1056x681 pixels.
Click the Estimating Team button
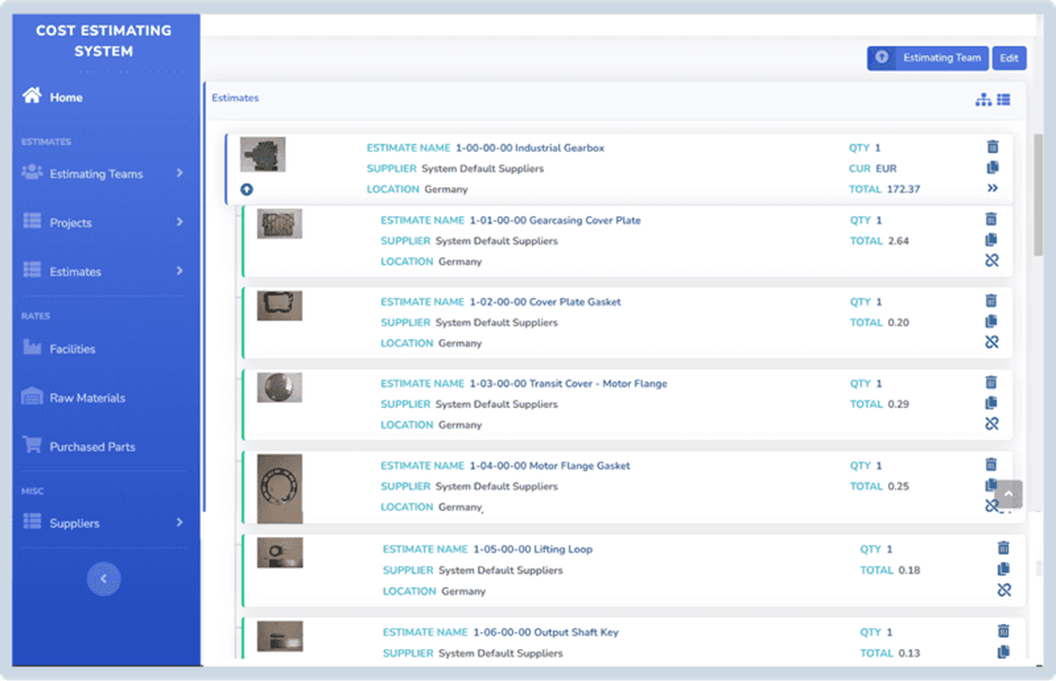tap(927, 58)
